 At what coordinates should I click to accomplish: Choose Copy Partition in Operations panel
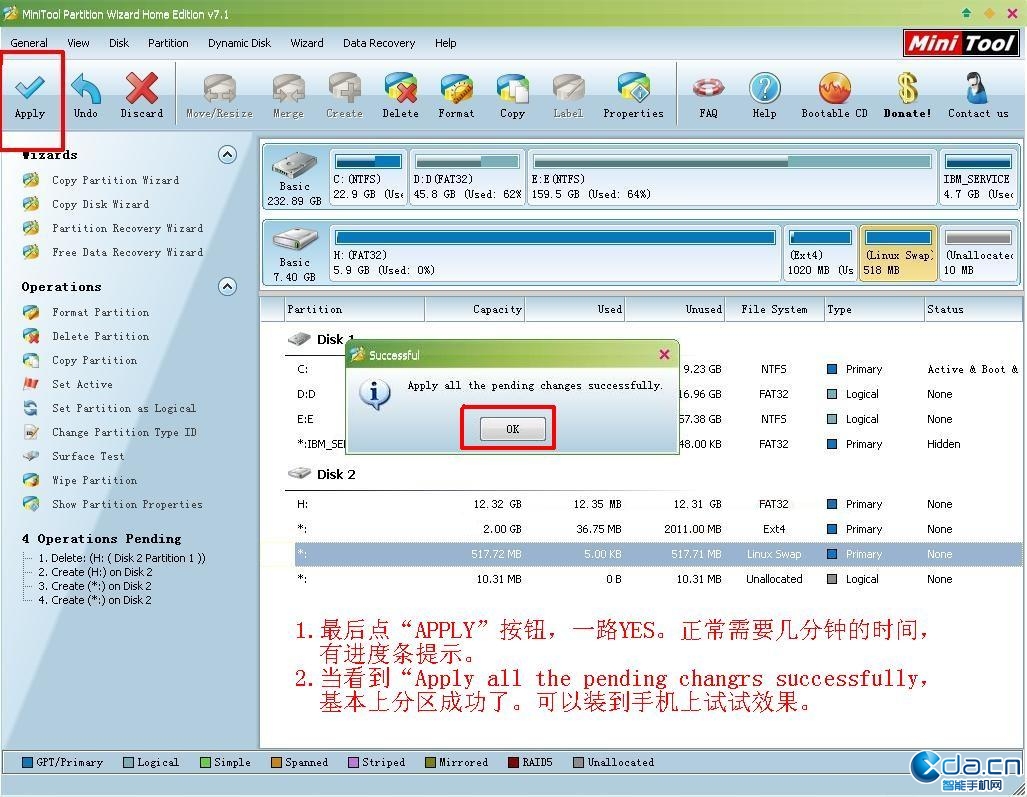pos(94,360)
